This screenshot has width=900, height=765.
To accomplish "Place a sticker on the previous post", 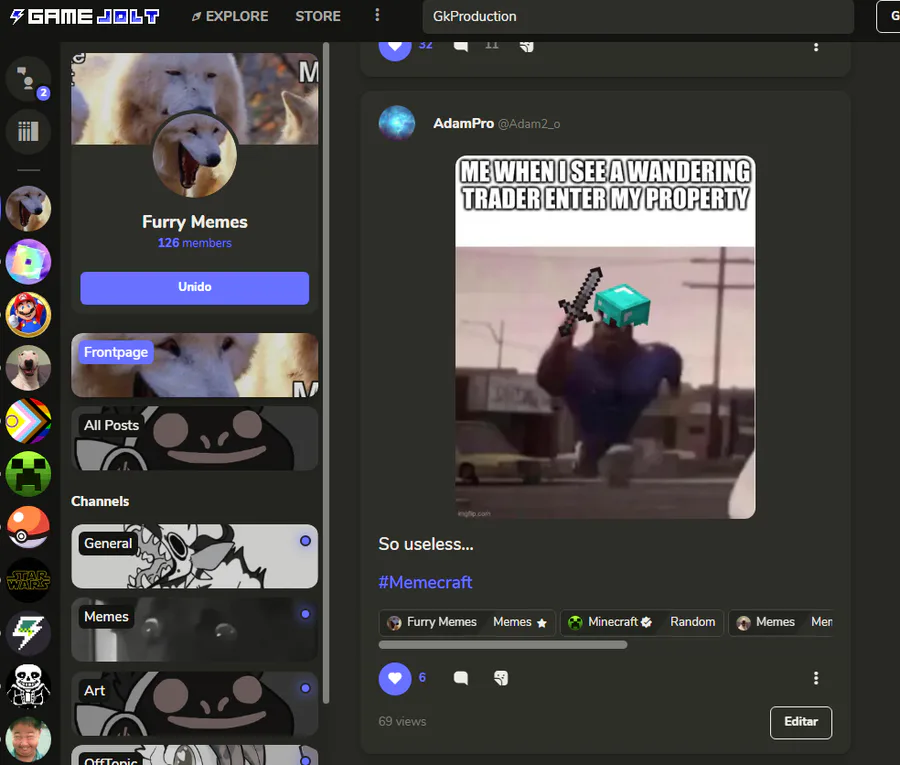I will tap(526, 46).
